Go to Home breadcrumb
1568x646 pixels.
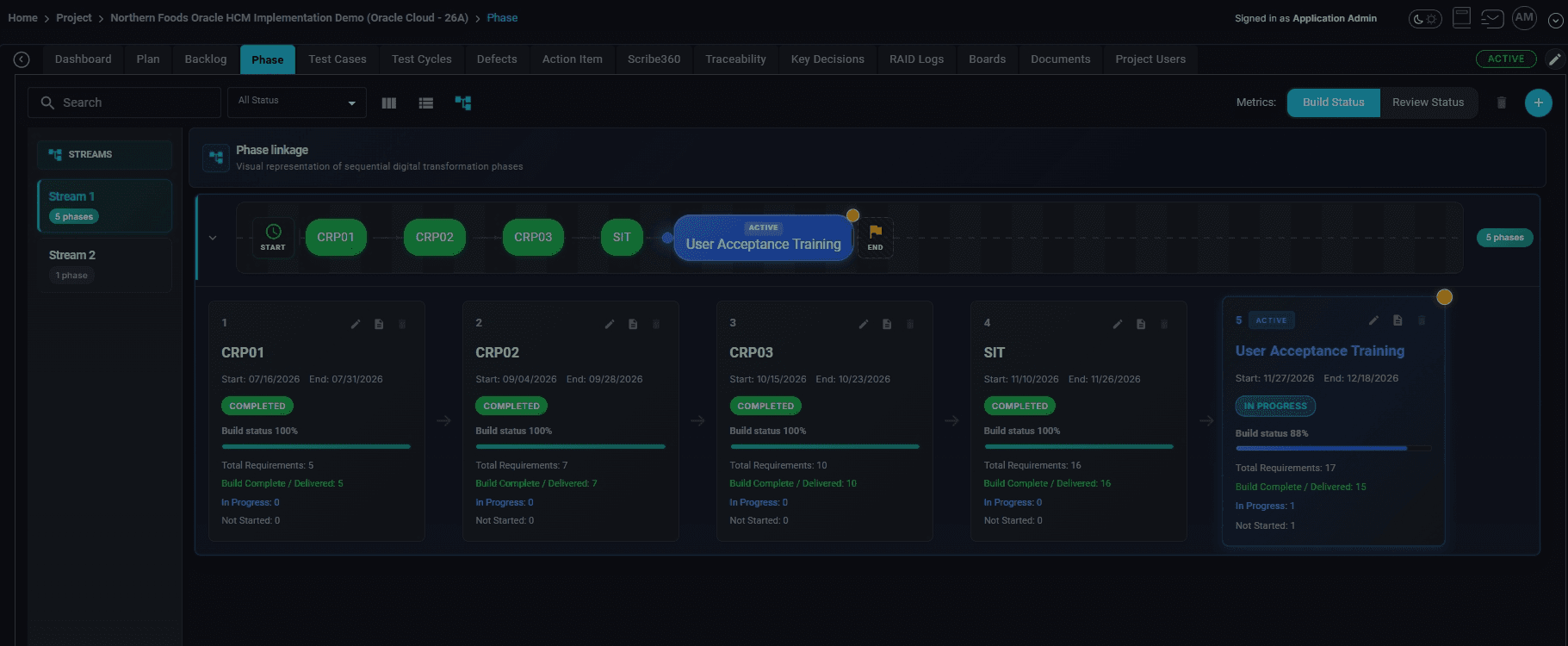tap(22, 18)
